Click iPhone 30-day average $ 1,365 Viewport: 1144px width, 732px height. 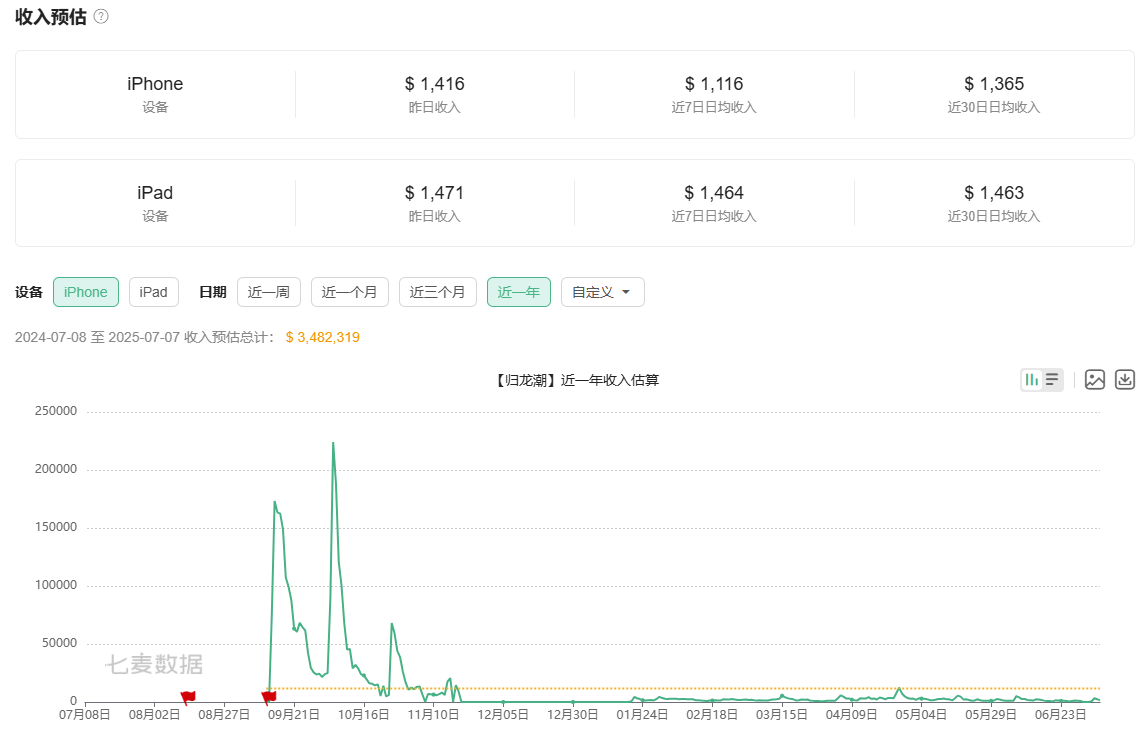994,84
